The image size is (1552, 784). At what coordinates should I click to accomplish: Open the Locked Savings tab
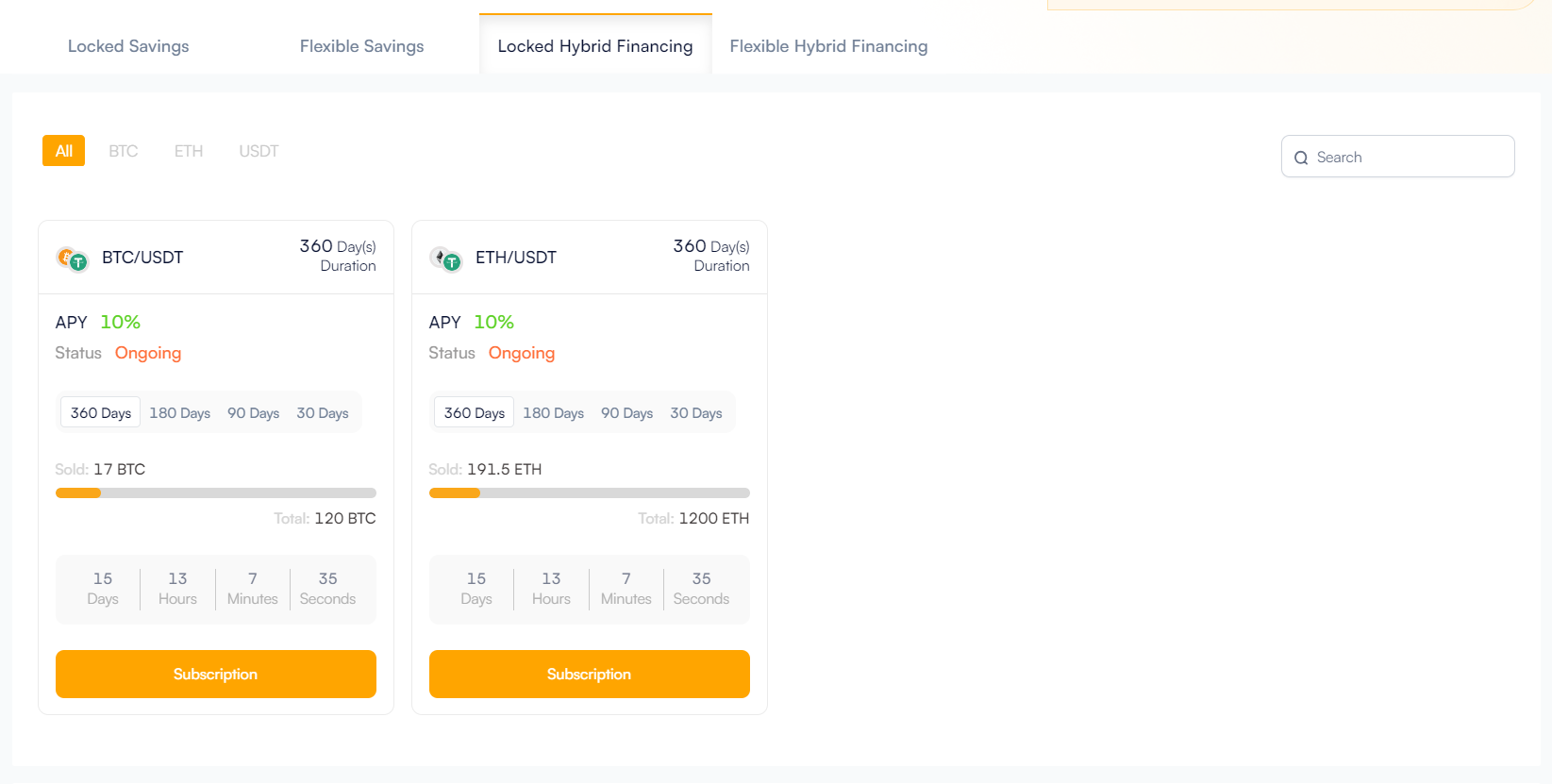click(x=128, y=46)
